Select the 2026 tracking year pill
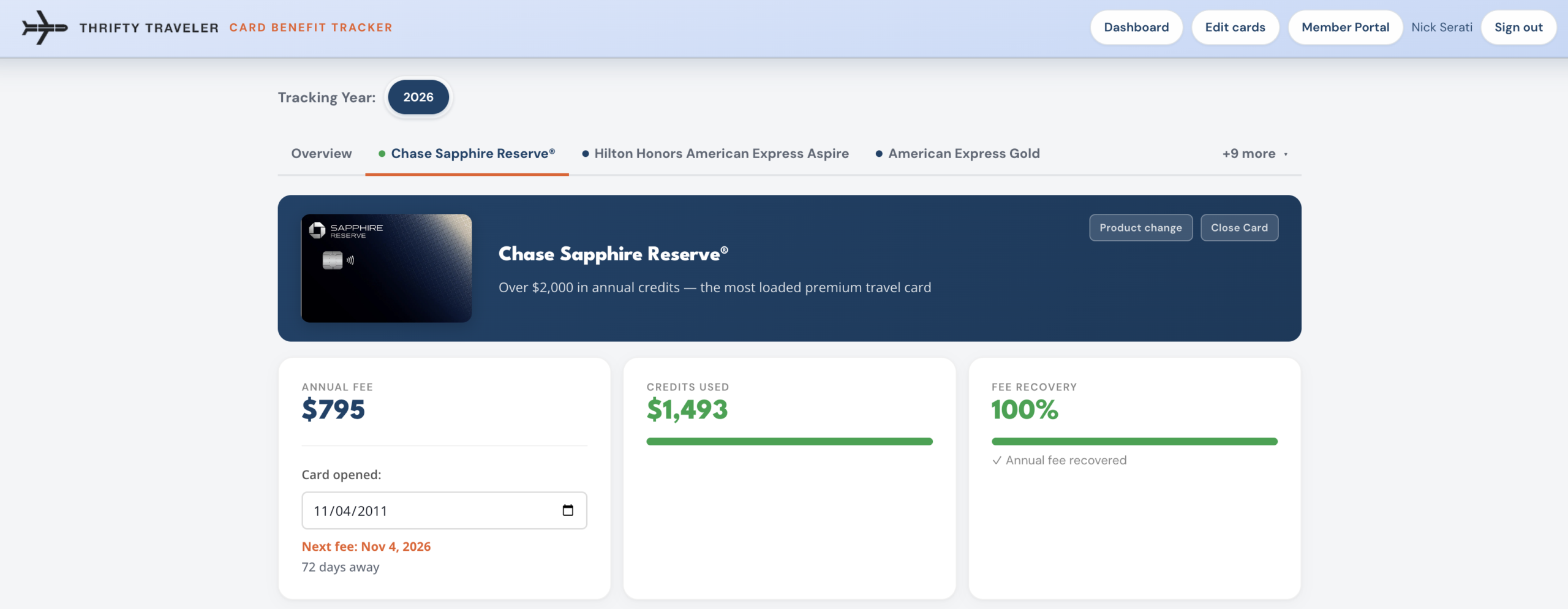 418,97
